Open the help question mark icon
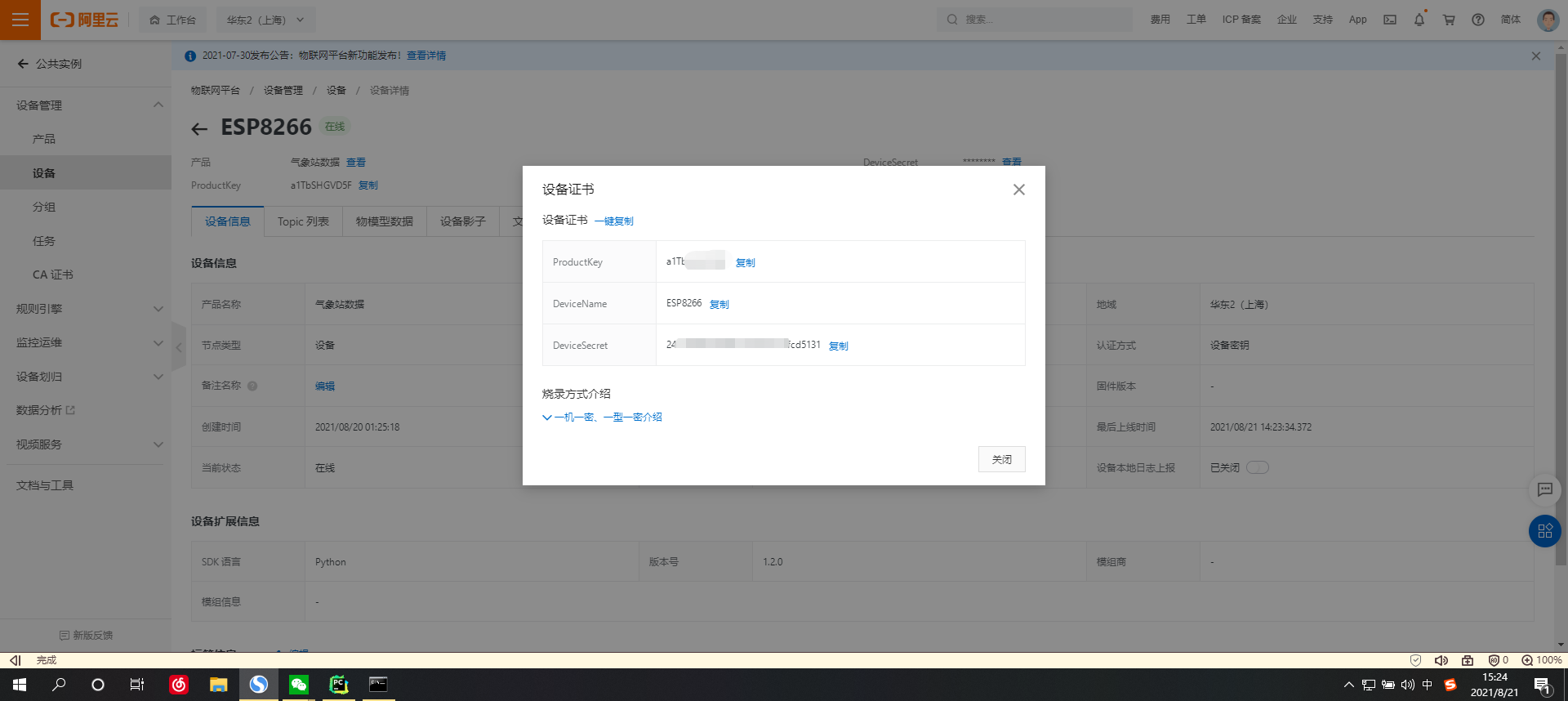Image resolution: width=1568 pixels, height=701 pixels. 1478,20
